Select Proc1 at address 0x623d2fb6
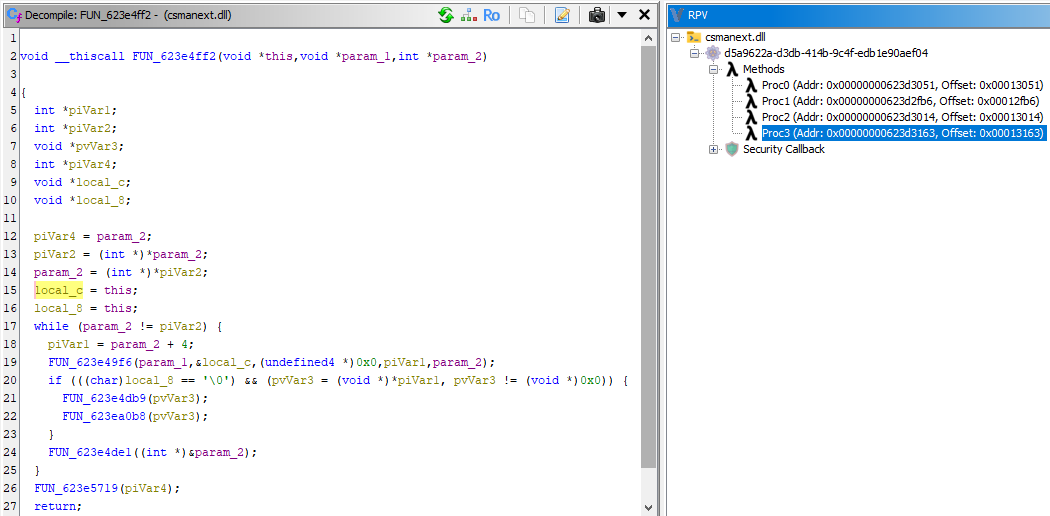 tap(901, 101)
